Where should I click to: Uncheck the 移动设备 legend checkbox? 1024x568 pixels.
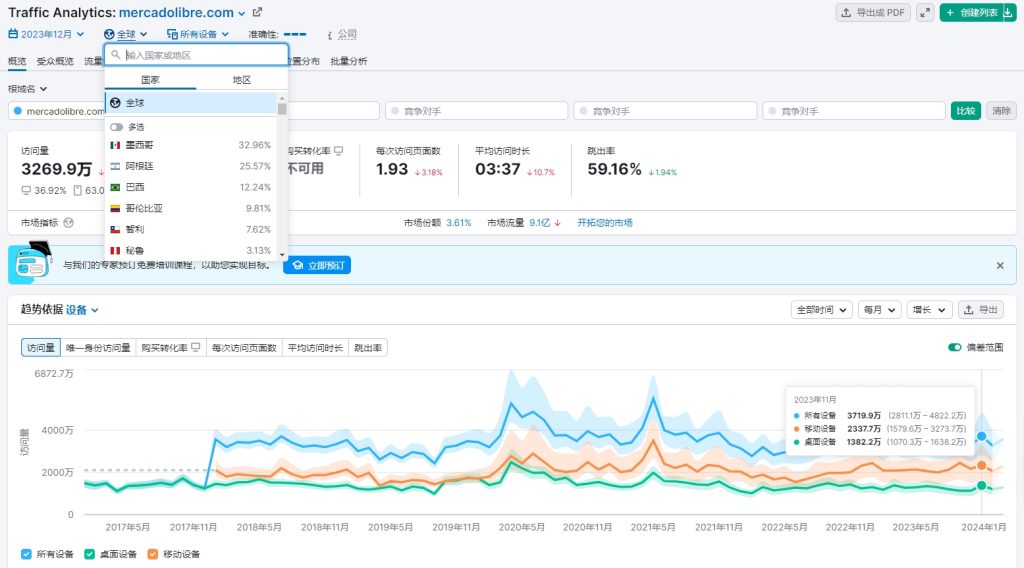(x=153, y=554)
